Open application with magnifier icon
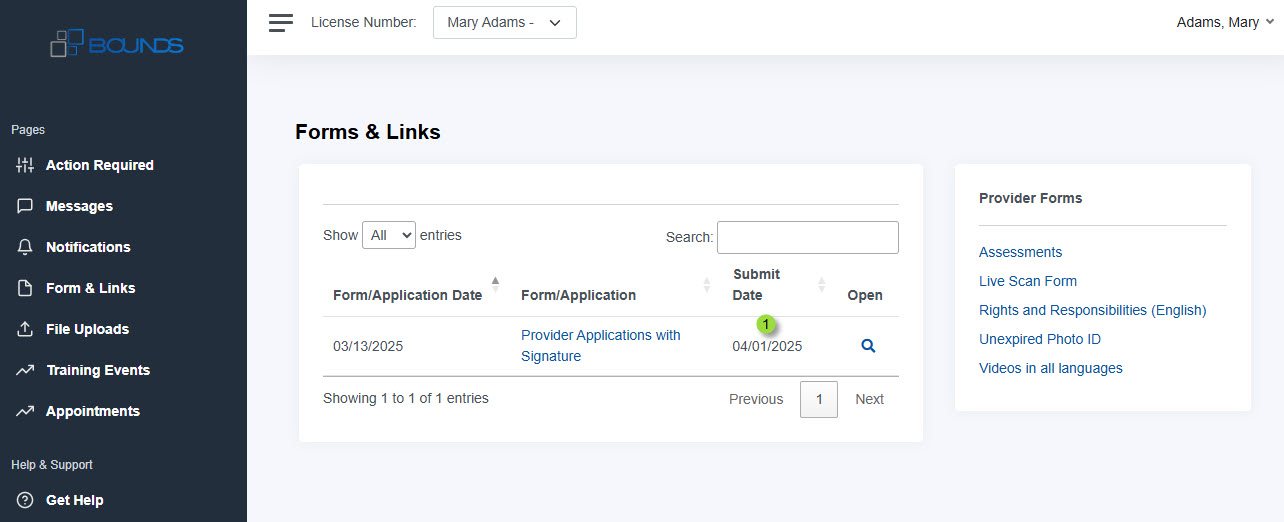Image resolution: width=1284 pixels, height=522 pixels. coord(868,345)
